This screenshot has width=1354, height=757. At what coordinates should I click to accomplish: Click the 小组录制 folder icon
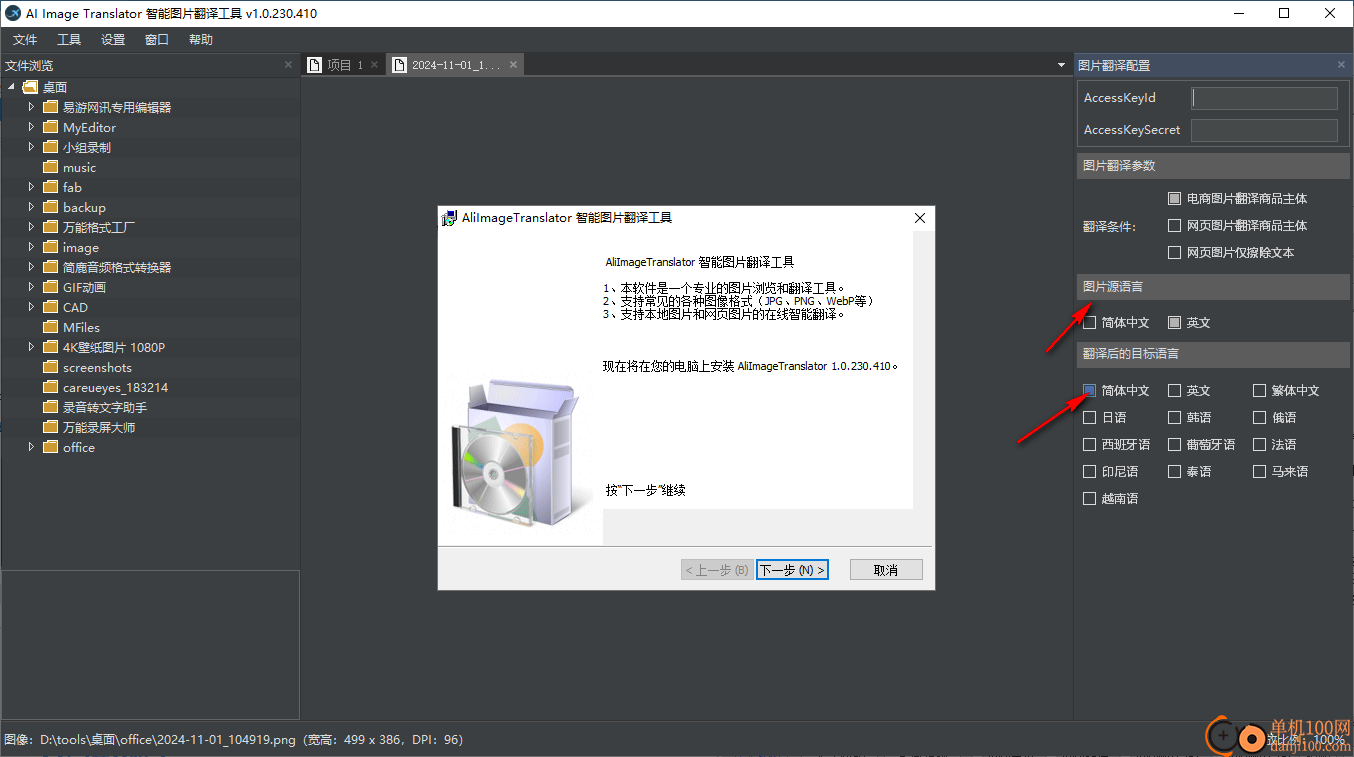click(51, 147)
